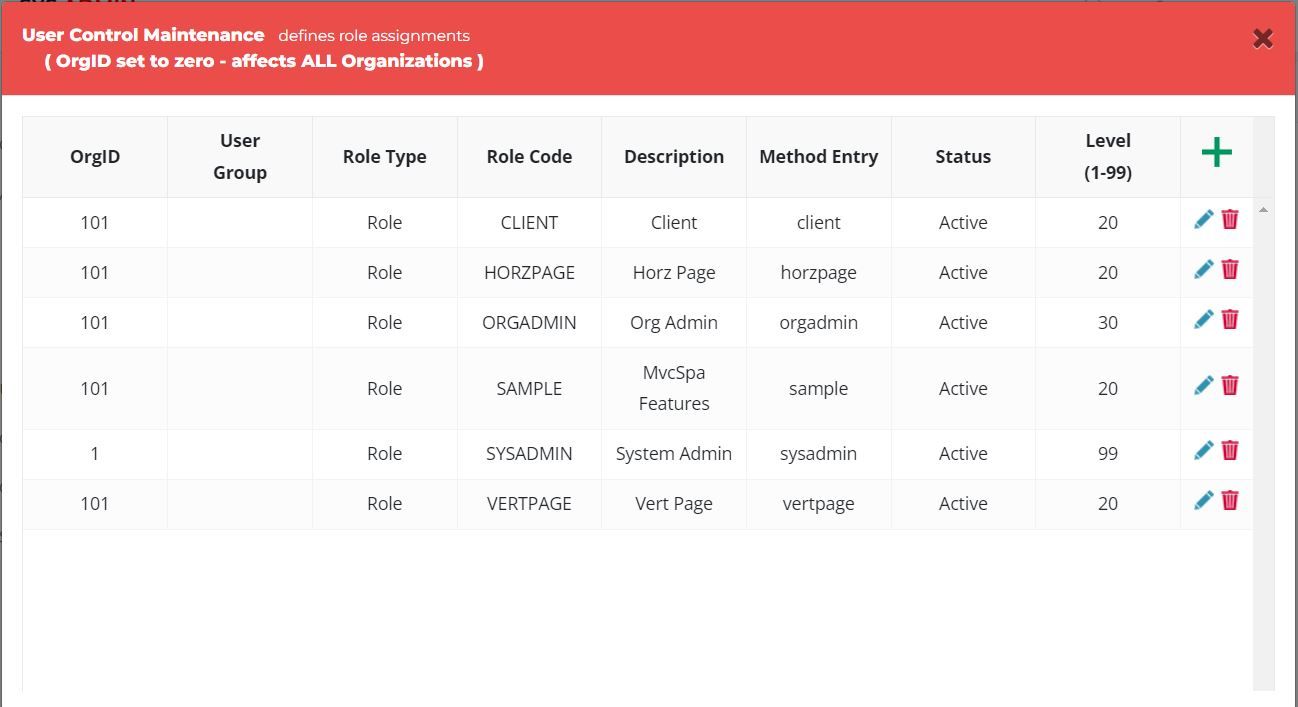Screen dimensions: 1298x707
Task: Select the SYSADMIN role code cell
Action: pyautogui.click(x=529, y=454)
